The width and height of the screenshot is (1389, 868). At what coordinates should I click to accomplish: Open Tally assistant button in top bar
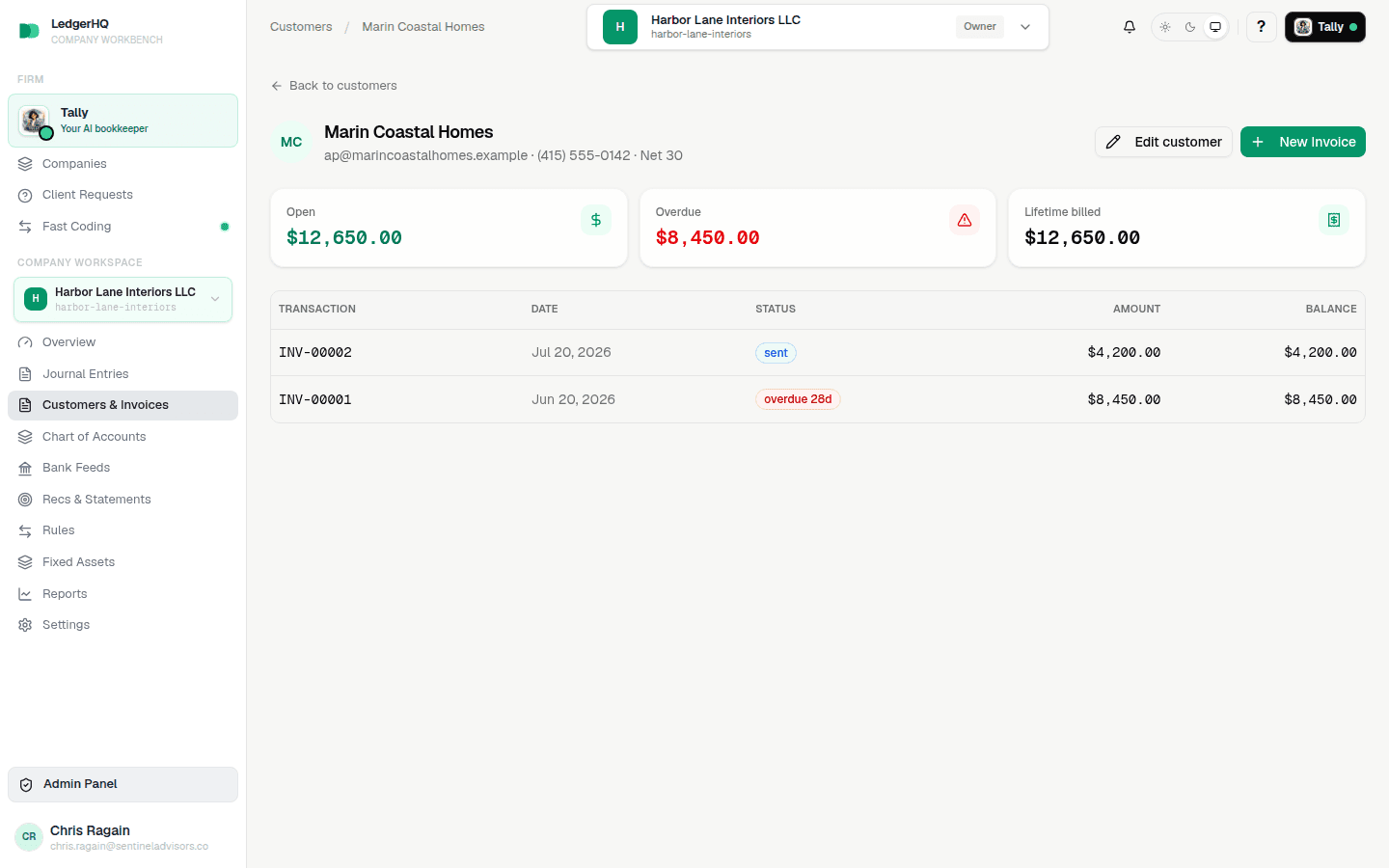(1325, 27)
